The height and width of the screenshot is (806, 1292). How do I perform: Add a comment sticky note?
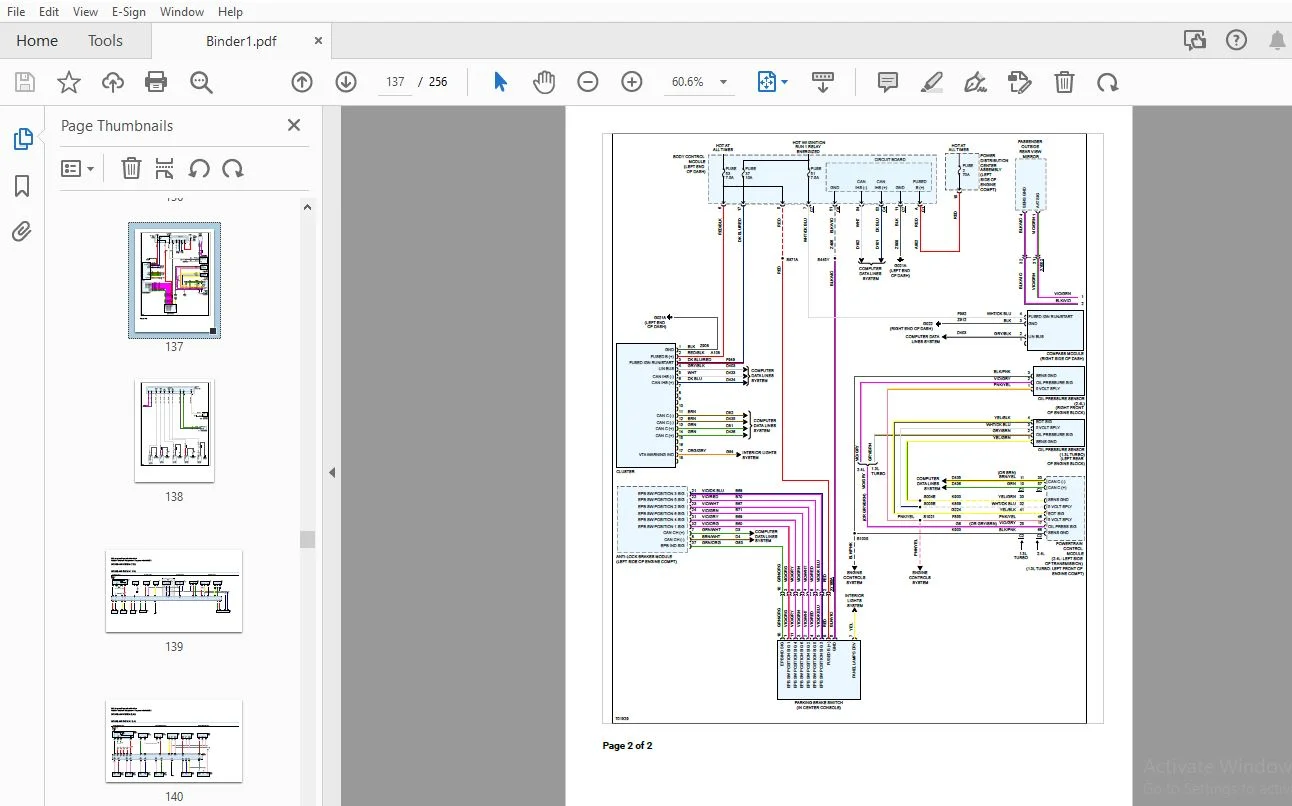888,82
